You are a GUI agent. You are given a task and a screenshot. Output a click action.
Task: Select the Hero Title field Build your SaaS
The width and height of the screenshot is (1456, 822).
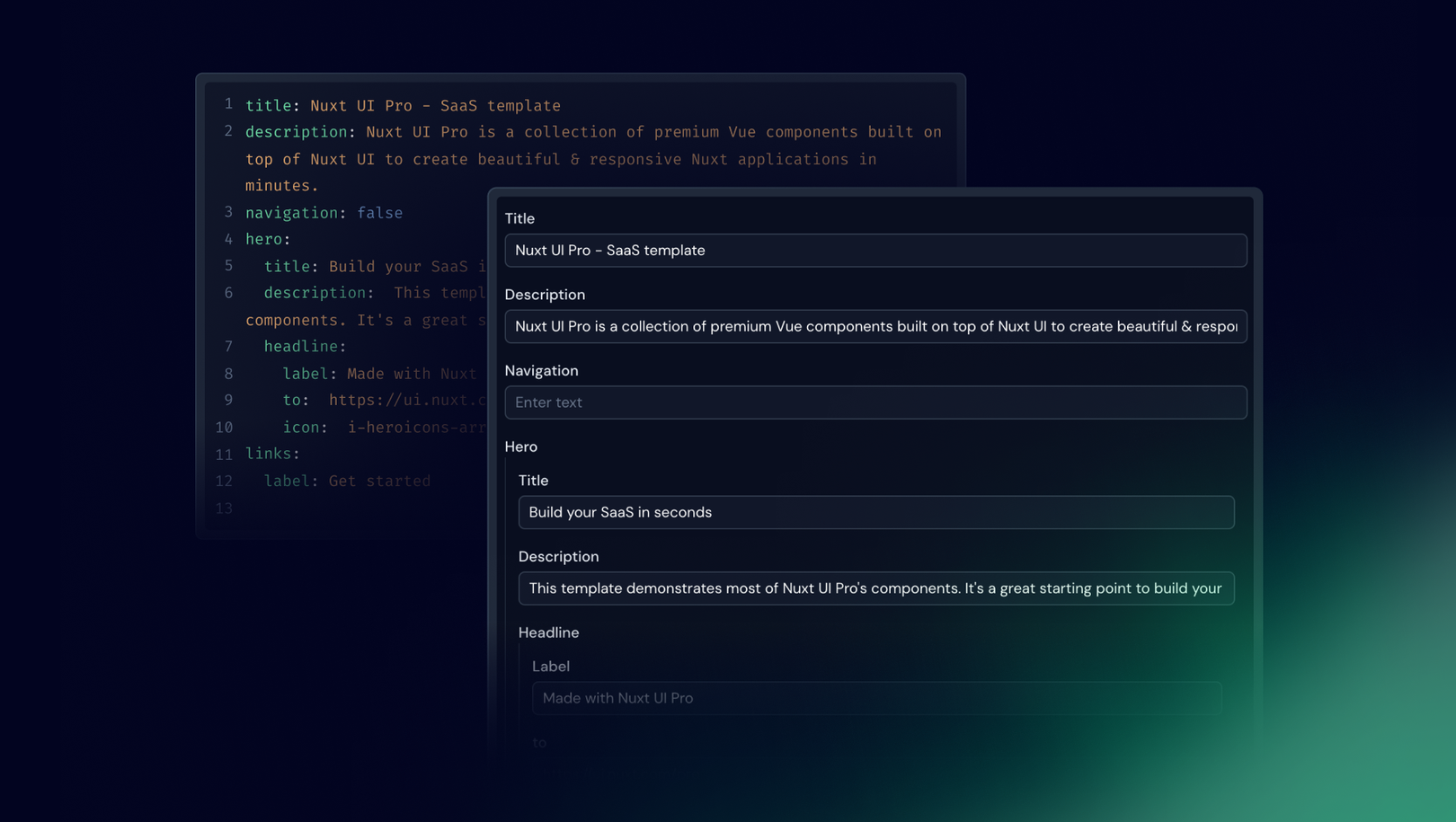[x=875, y=512]
